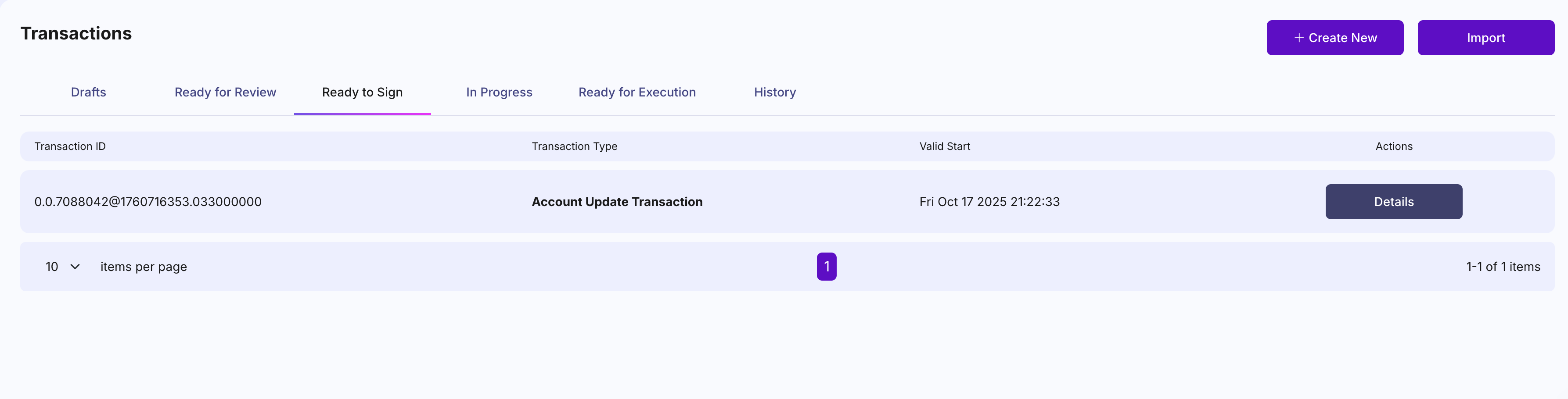This screenshot has height=399, width=1568.
Task: Click the Transactions page heading
Action: point(76,33)
